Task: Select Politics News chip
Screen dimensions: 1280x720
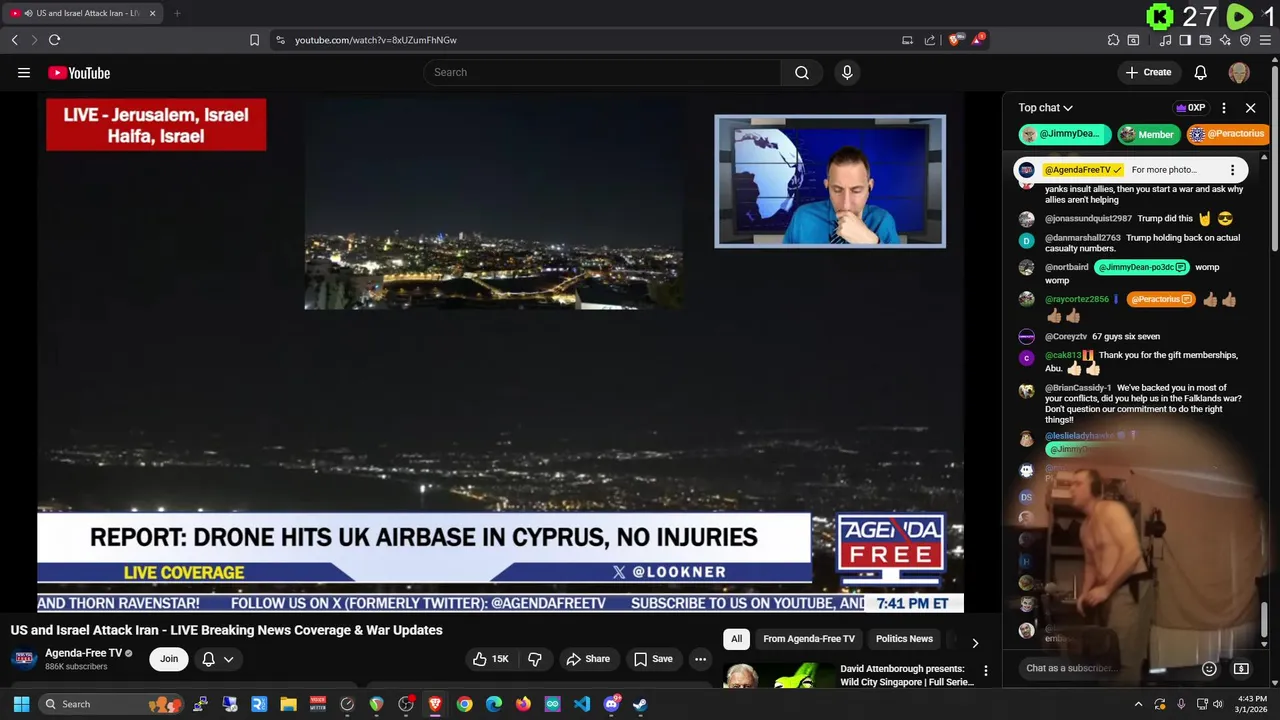Action: tap(904, 639)
